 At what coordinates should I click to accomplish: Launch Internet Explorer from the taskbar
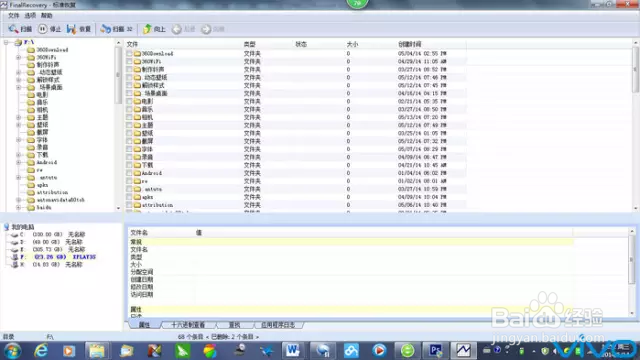pyautogui.click(x=41, y=351)
